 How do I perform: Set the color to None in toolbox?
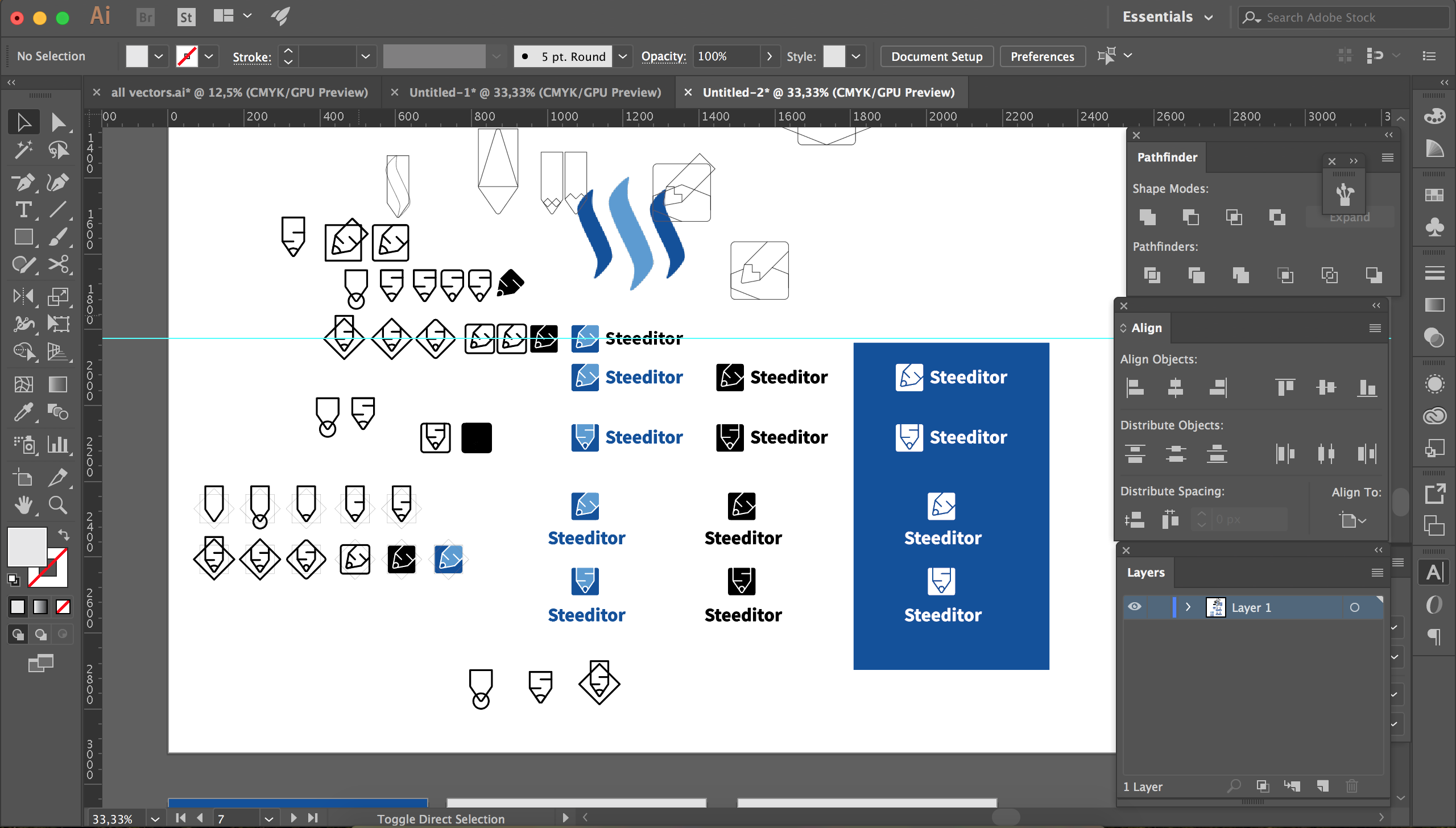[x=63, y=607]
